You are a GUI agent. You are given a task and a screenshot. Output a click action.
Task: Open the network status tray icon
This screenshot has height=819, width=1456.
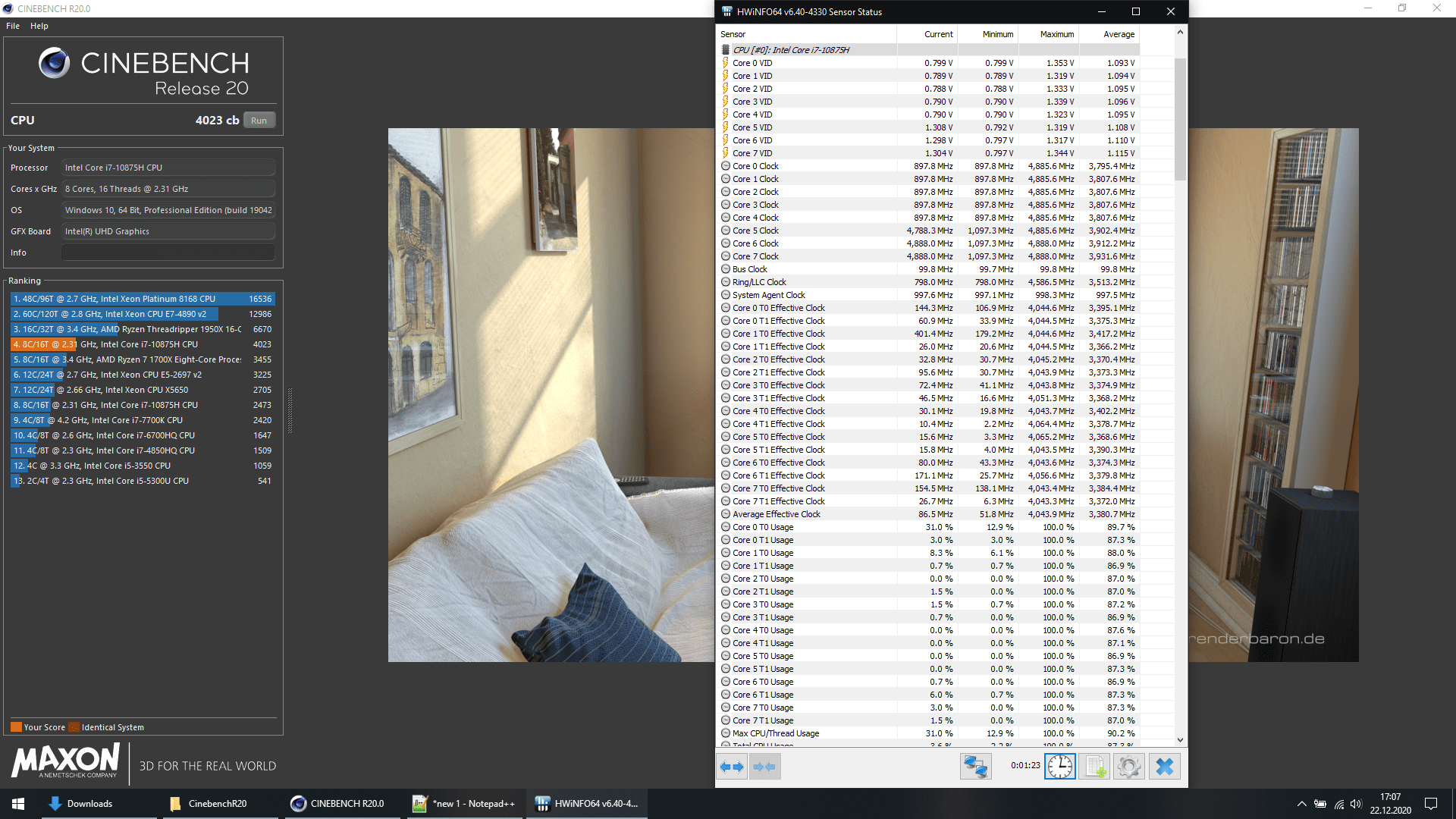[1338, 804]
